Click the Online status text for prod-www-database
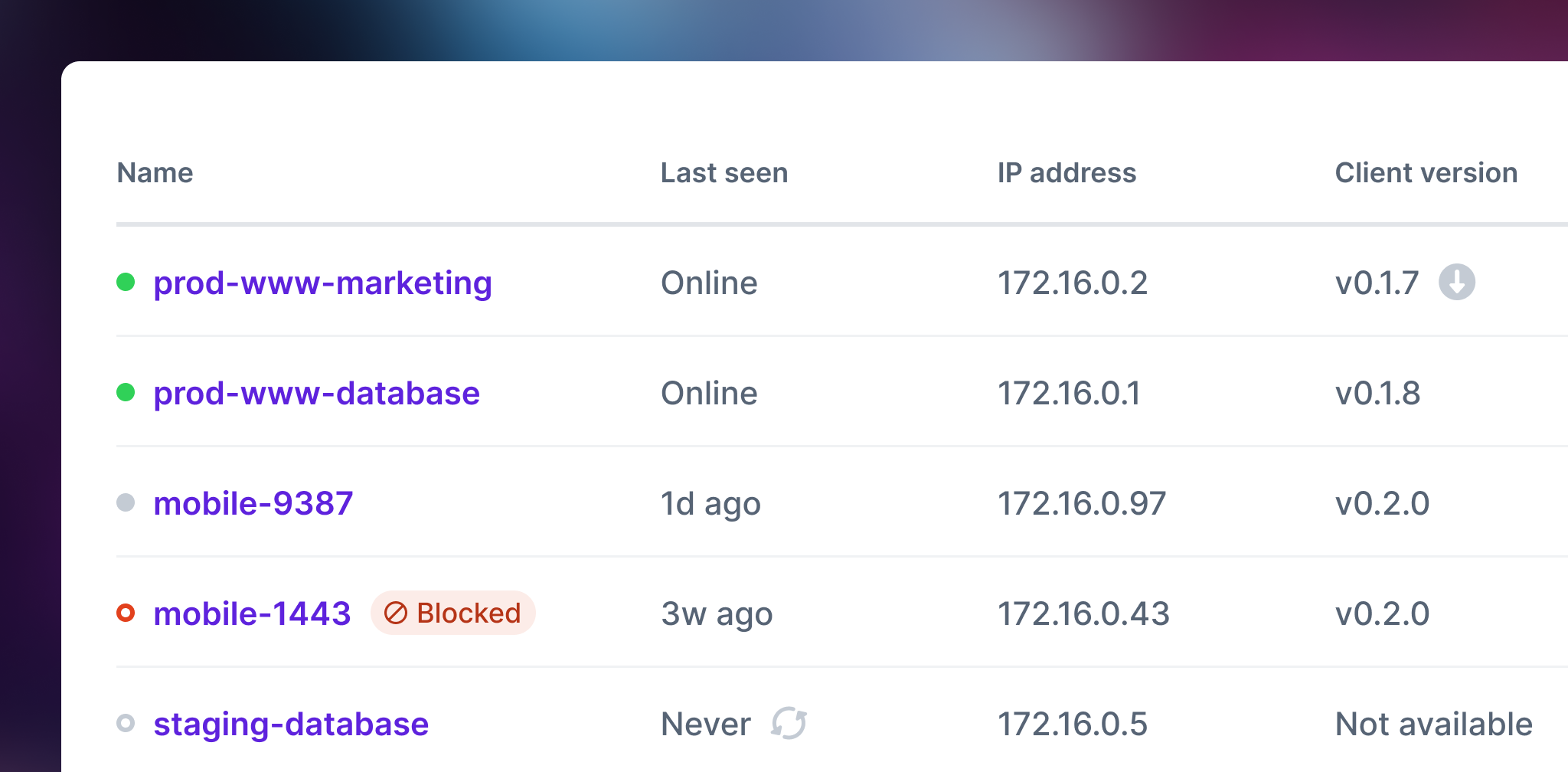Viewport: 1568px width, 772px height. click(708, 392)
